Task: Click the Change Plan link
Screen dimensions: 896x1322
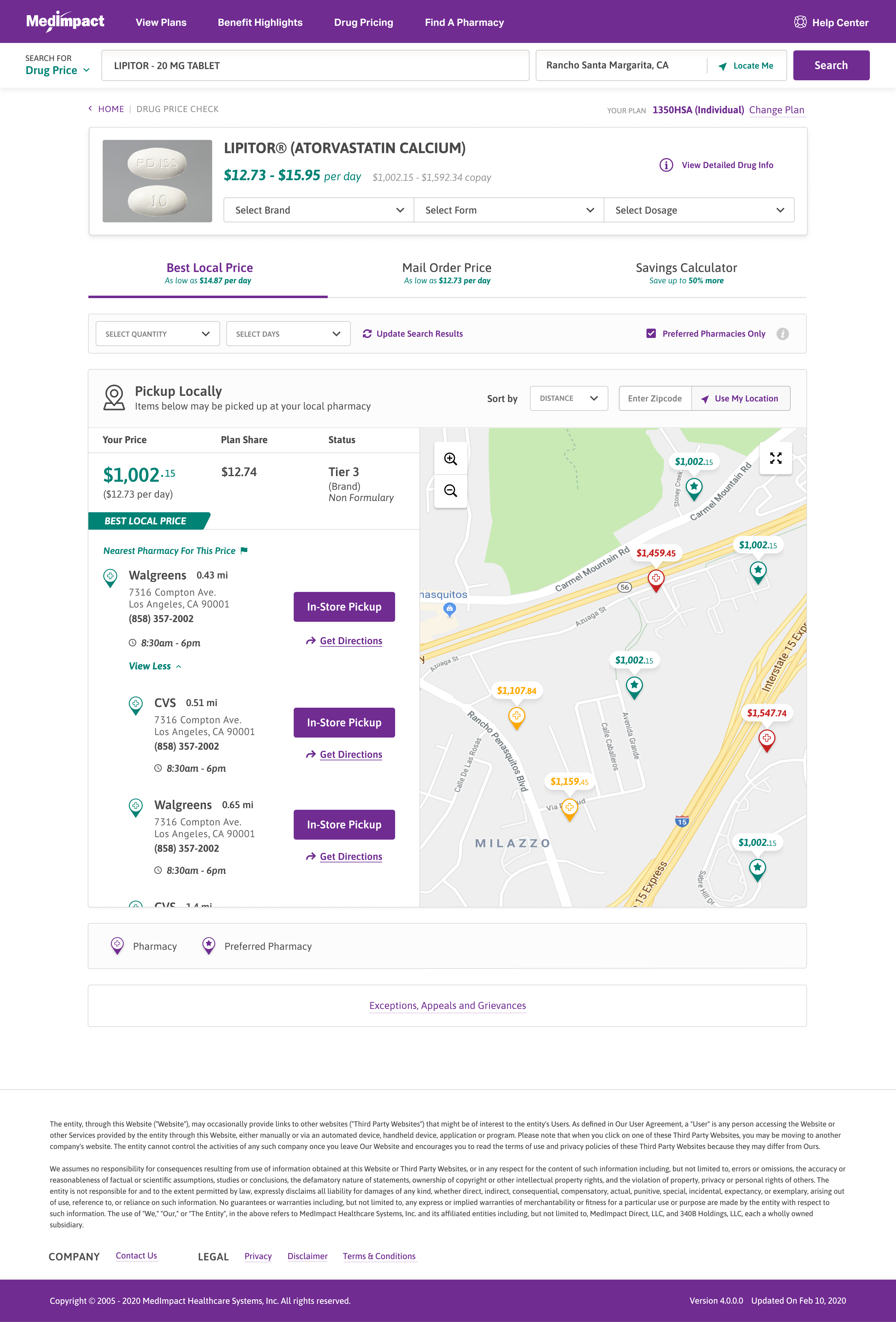Action: tap(777, 110)
